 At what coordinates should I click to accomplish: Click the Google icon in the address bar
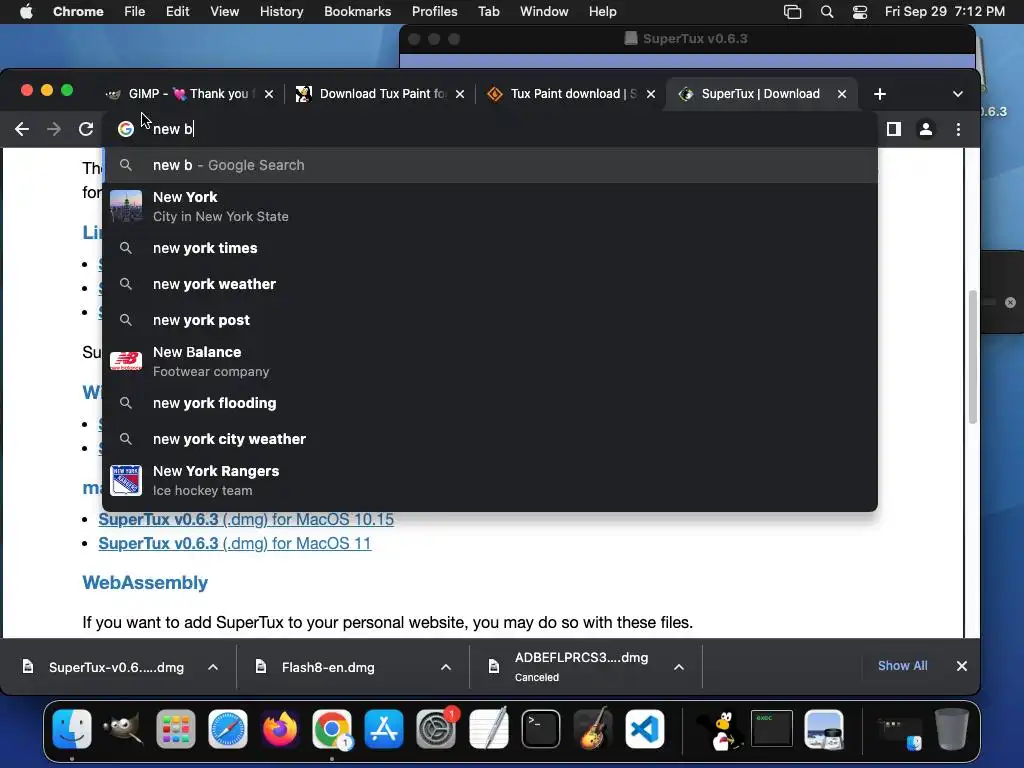click(x=125, y=129)
